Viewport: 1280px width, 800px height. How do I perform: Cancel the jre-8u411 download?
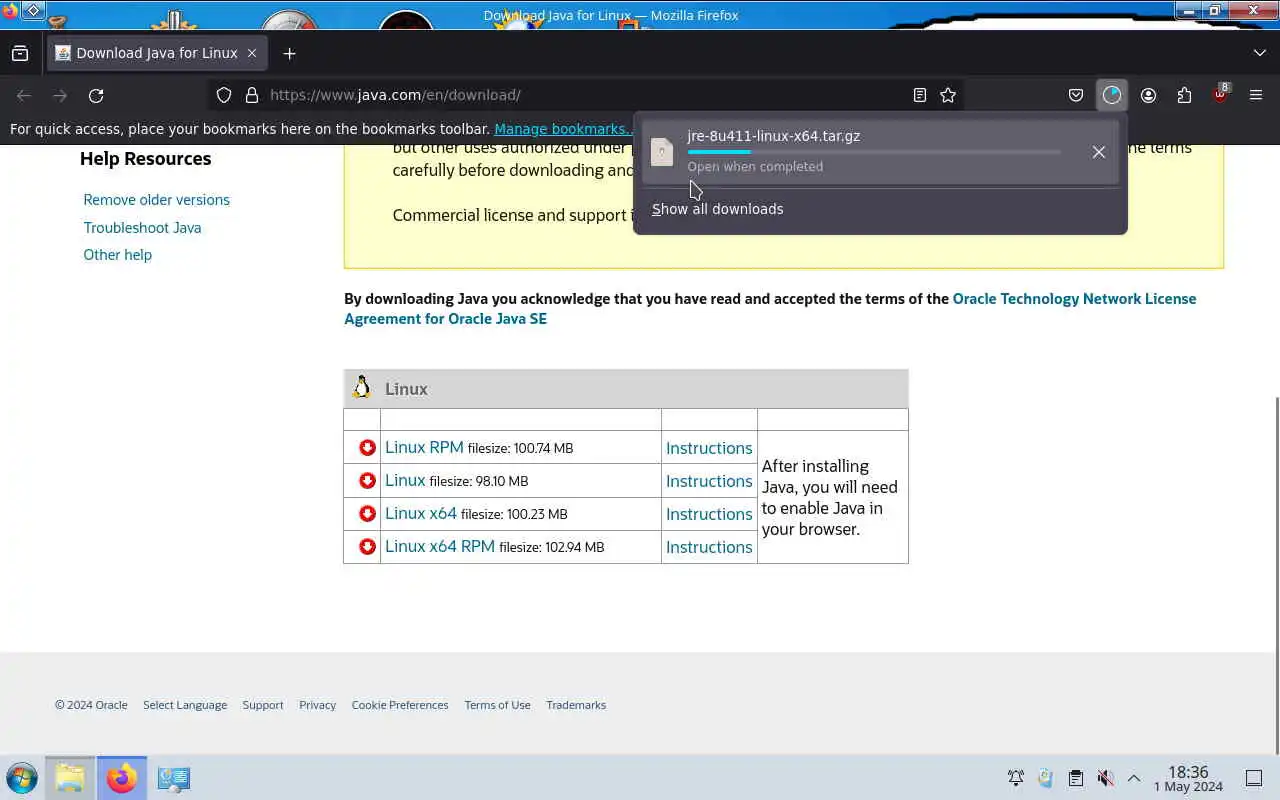coord(1098,152)
